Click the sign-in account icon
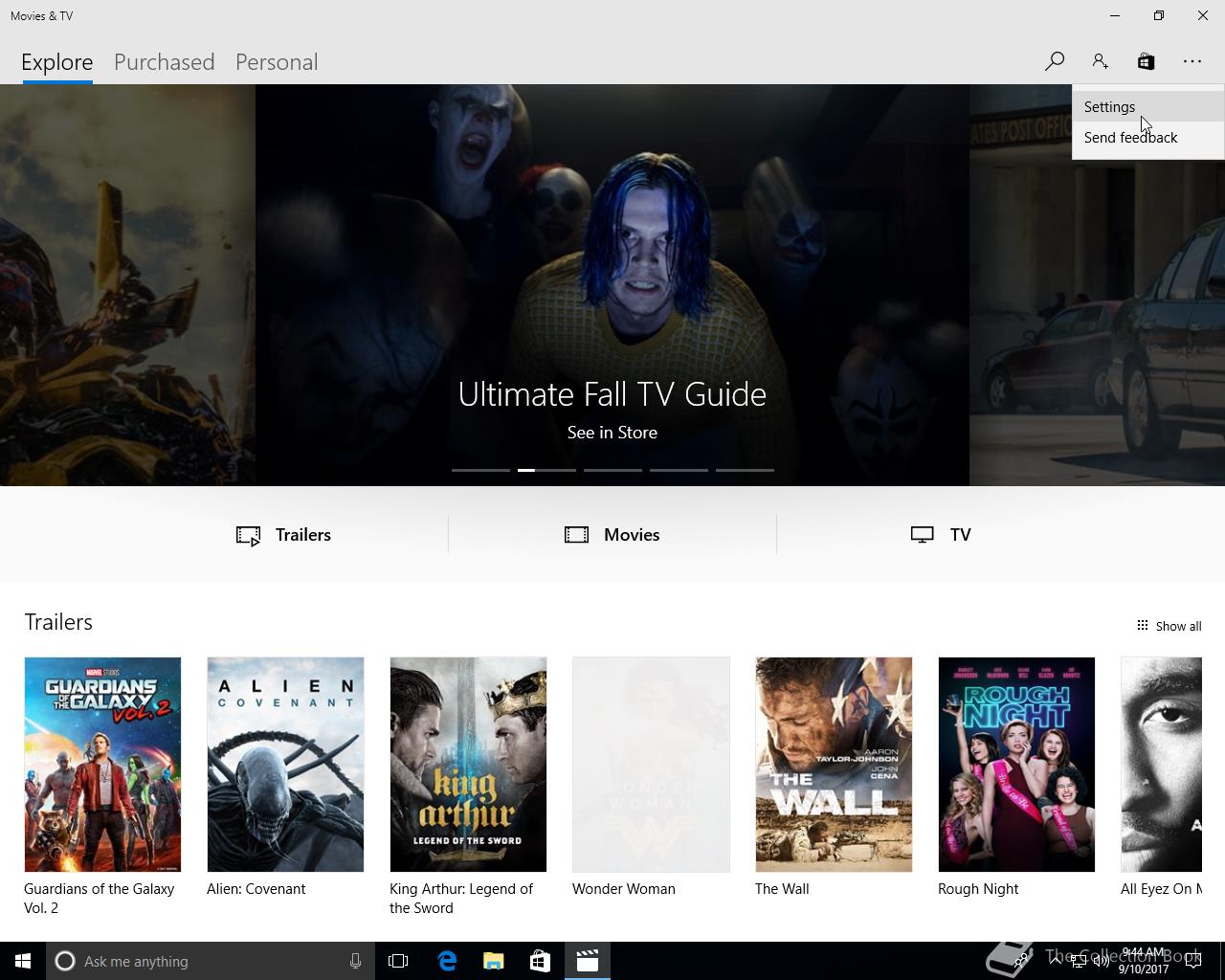Image resolution: width=1225 pixels, height=980 pixels. tap(1100, 61)
